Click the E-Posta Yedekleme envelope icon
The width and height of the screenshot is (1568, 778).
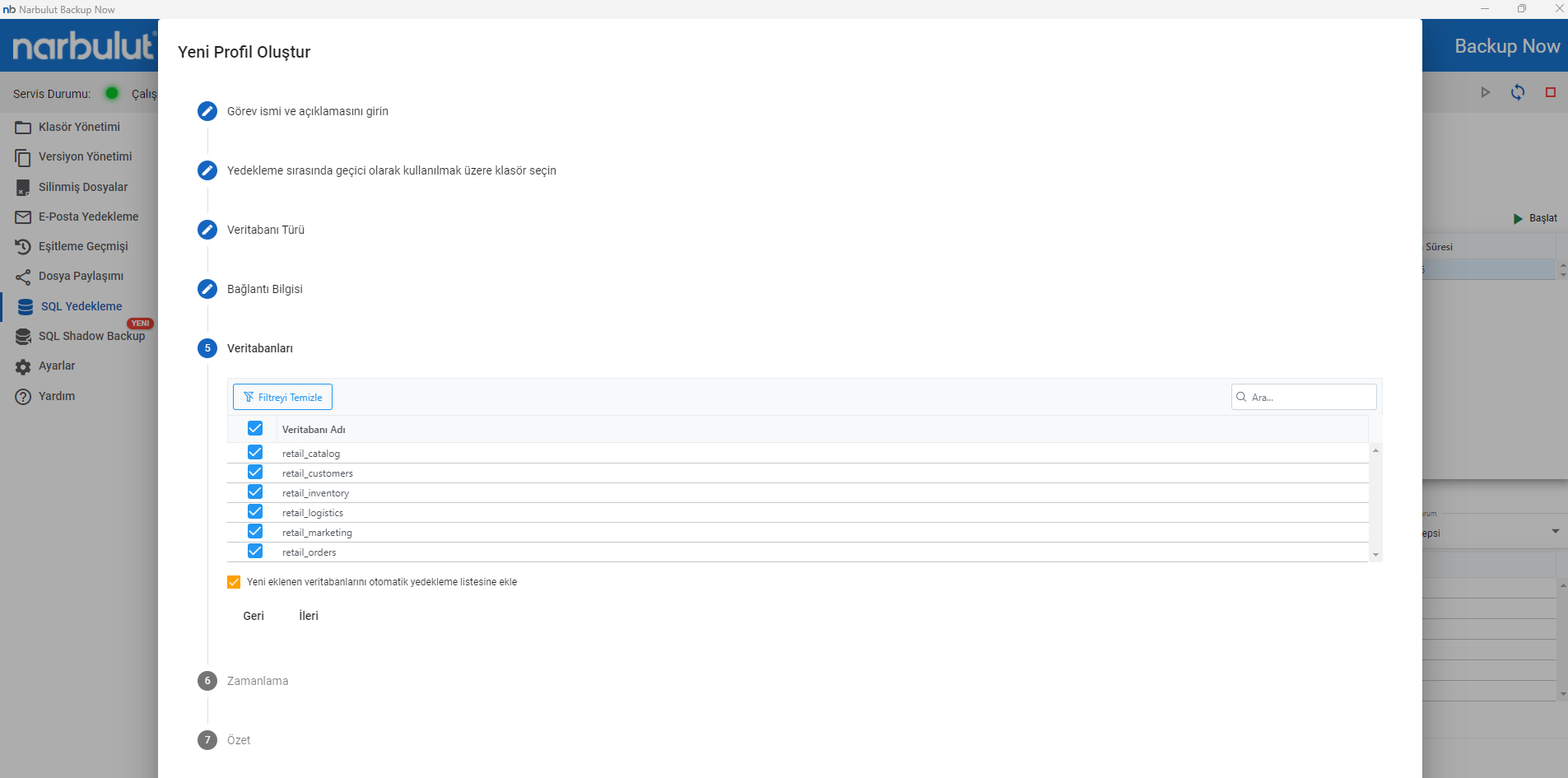(x=23, y=217)
